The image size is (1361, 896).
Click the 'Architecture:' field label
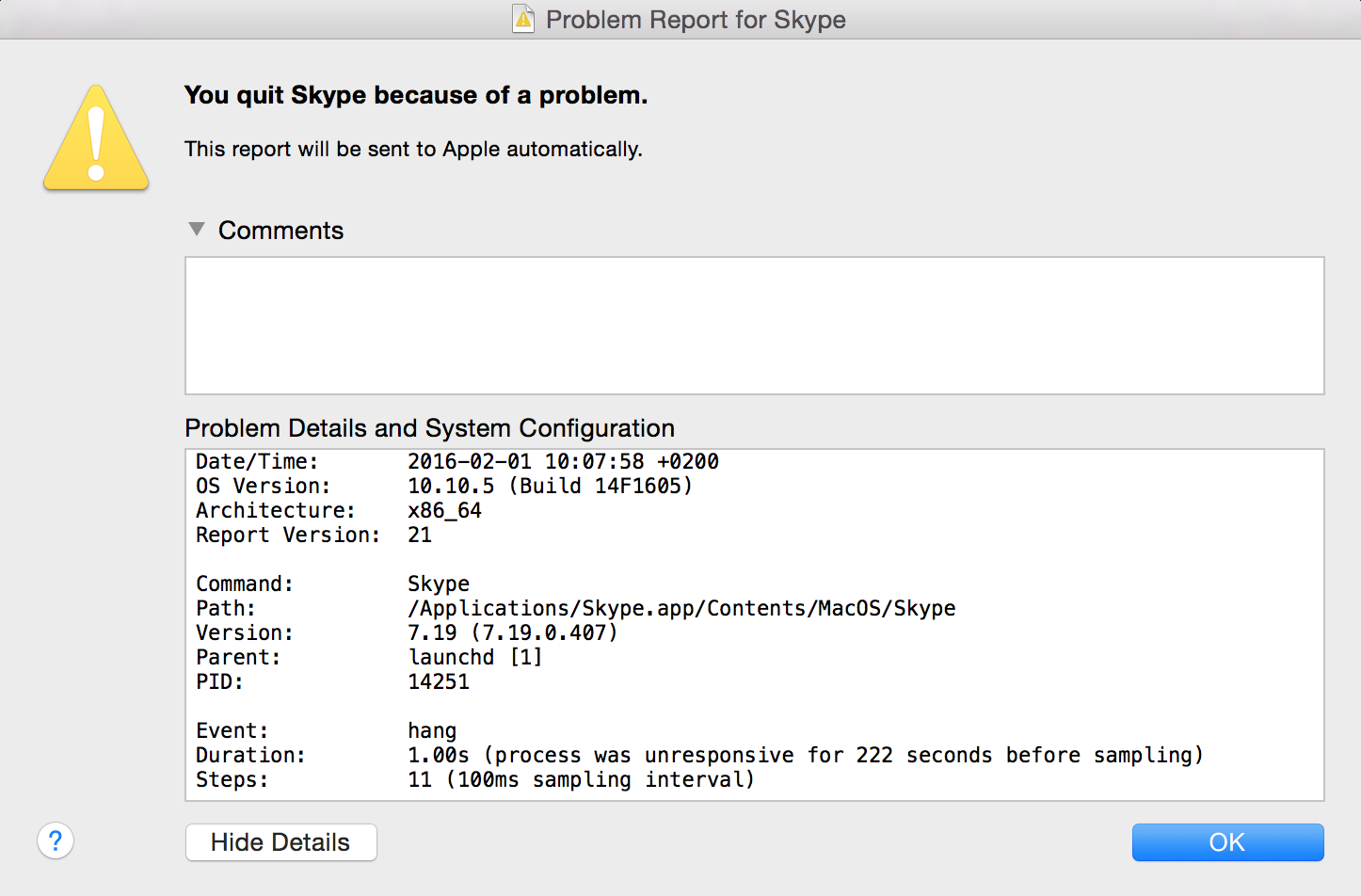[276, 510]
